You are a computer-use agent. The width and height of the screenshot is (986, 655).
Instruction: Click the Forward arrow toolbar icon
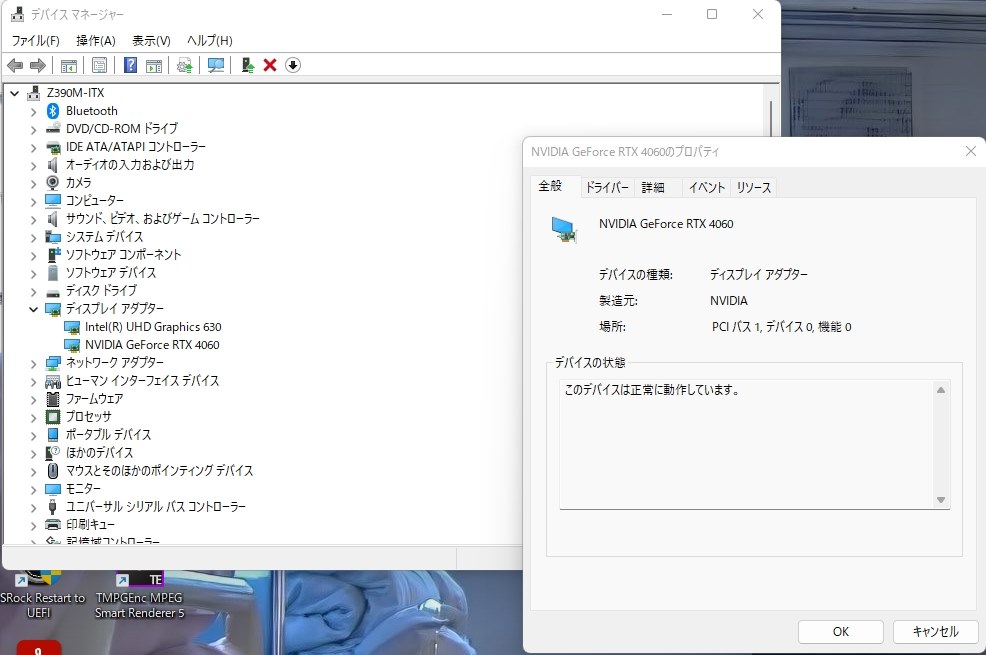(38, 65)
